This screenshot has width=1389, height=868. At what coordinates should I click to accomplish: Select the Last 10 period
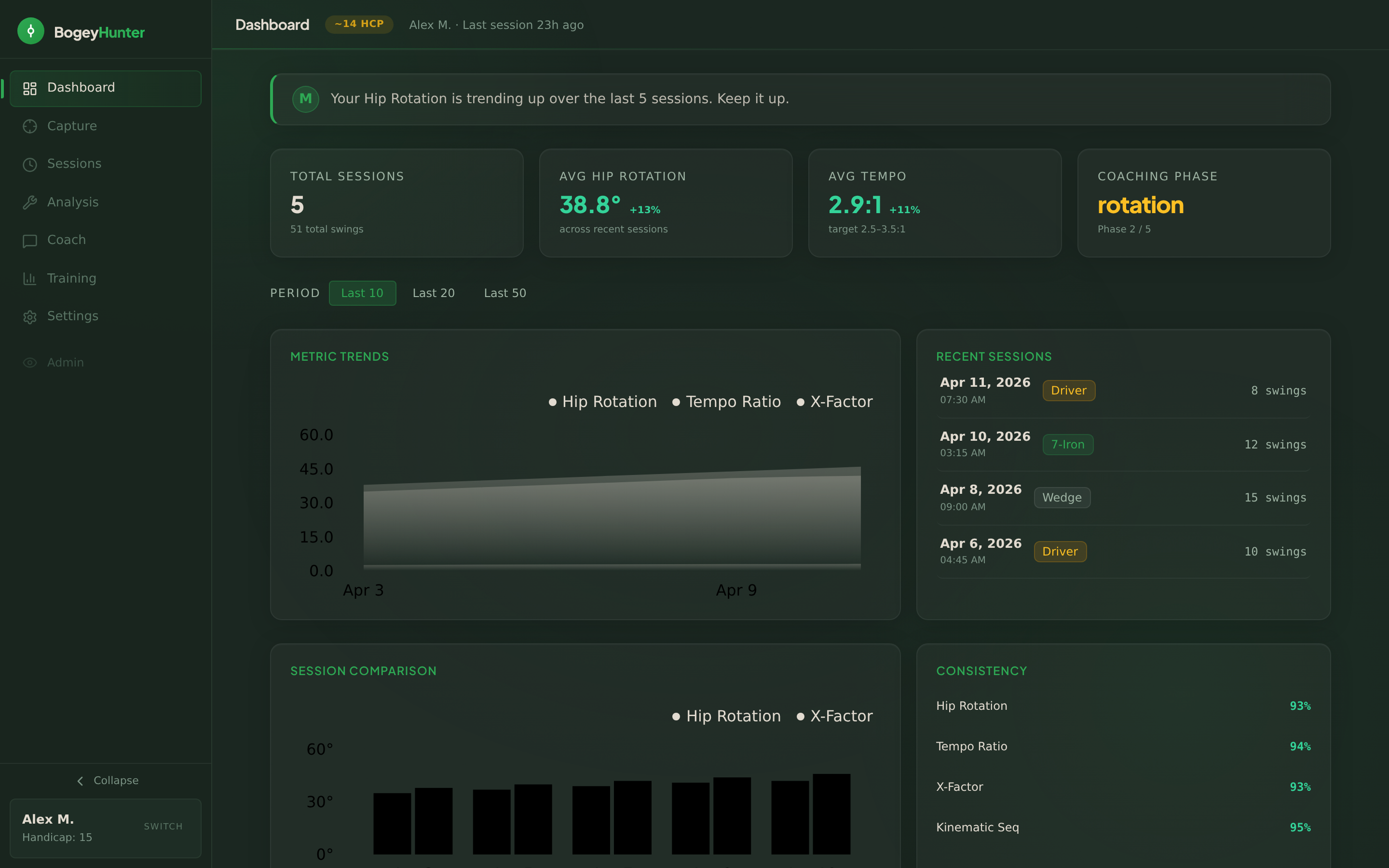pyautogui.click(x=362, y=293)
